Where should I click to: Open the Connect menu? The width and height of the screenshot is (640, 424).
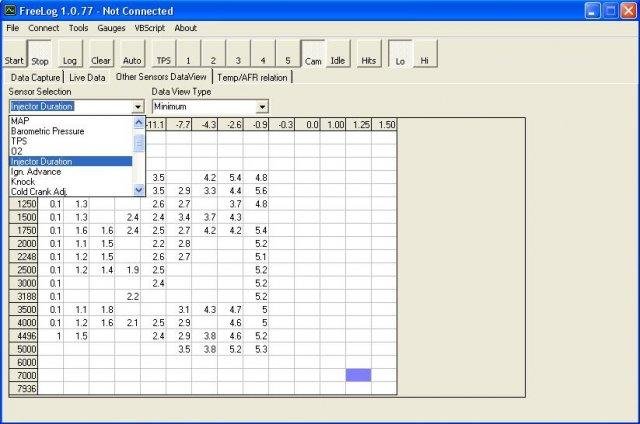(43, 28)
